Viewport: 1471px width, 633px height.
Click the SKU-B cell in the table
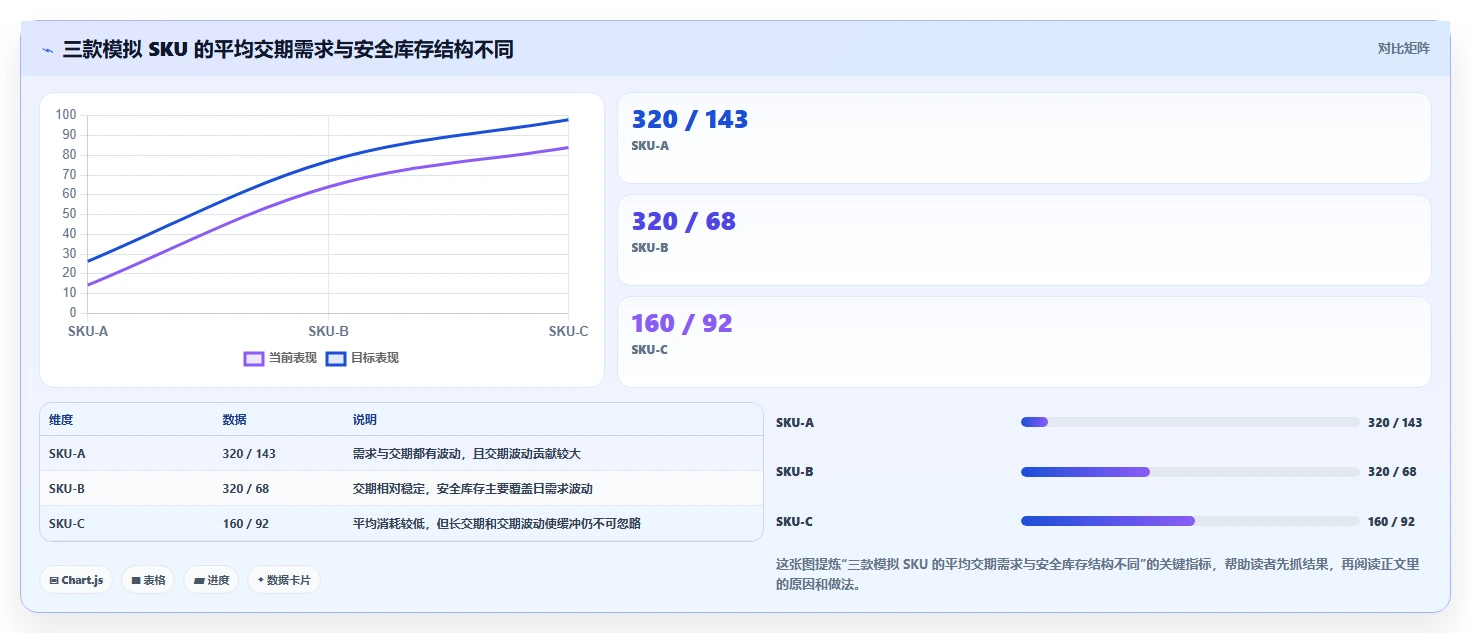67,489
